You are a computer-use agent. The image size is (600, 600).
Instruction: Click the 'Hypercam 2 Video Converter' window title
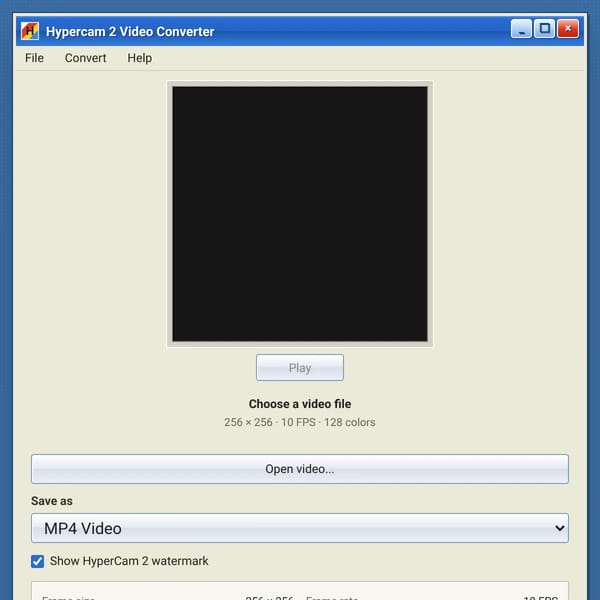[x=130, y=31]
